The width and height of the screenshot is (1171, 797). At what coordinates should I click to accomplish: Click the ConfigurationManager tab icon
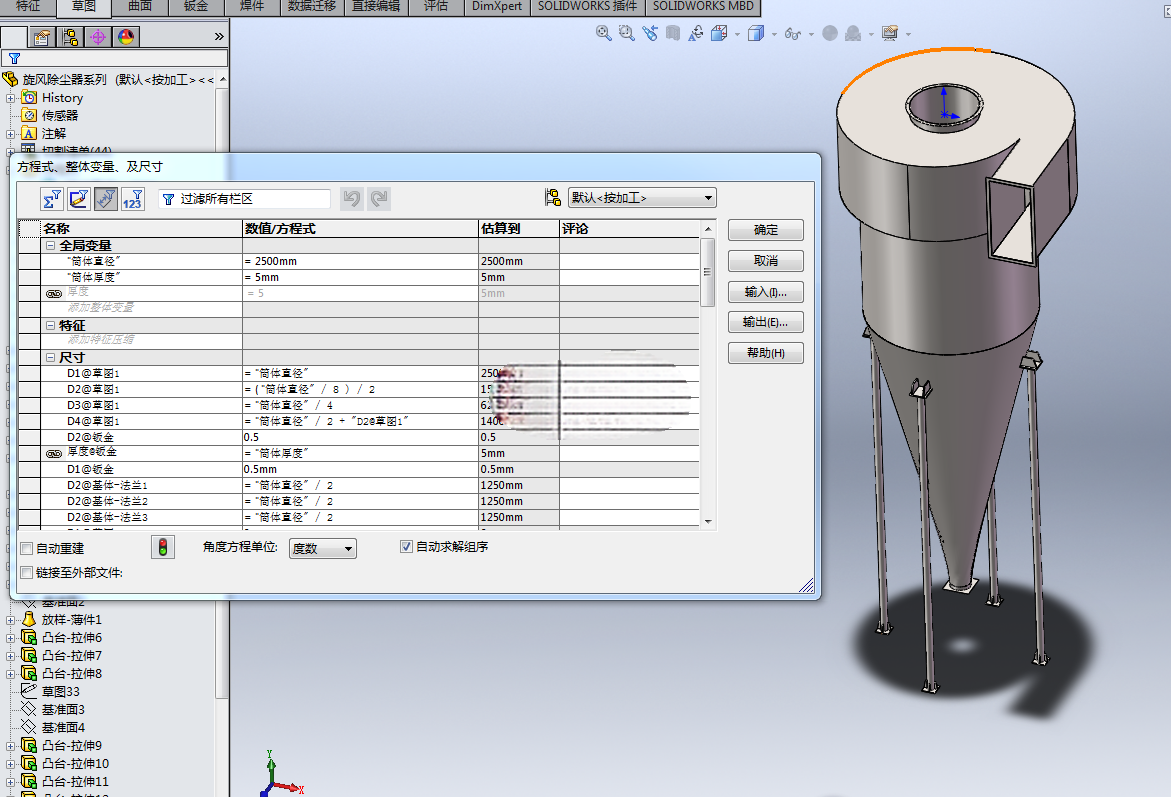70,37
